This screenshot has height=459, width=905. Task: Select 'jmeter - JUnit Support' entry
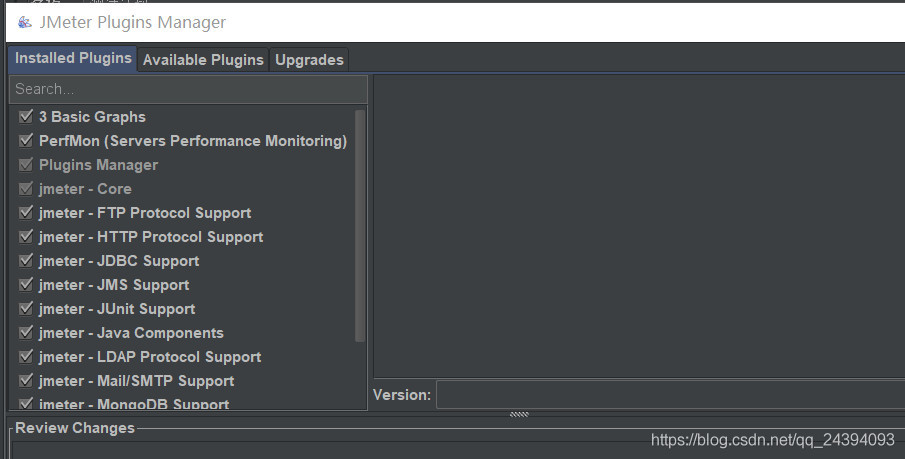pyautogui.click(x=117, y=309)
